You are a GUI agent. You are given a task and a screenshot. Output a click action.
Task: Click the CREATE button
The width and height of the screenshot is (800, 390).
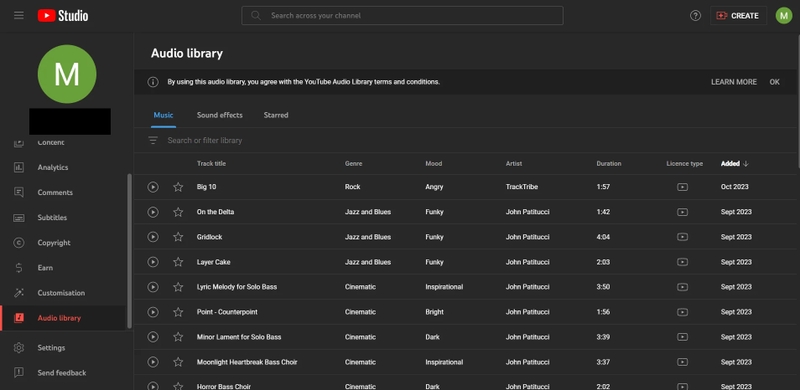pos(738,16)
